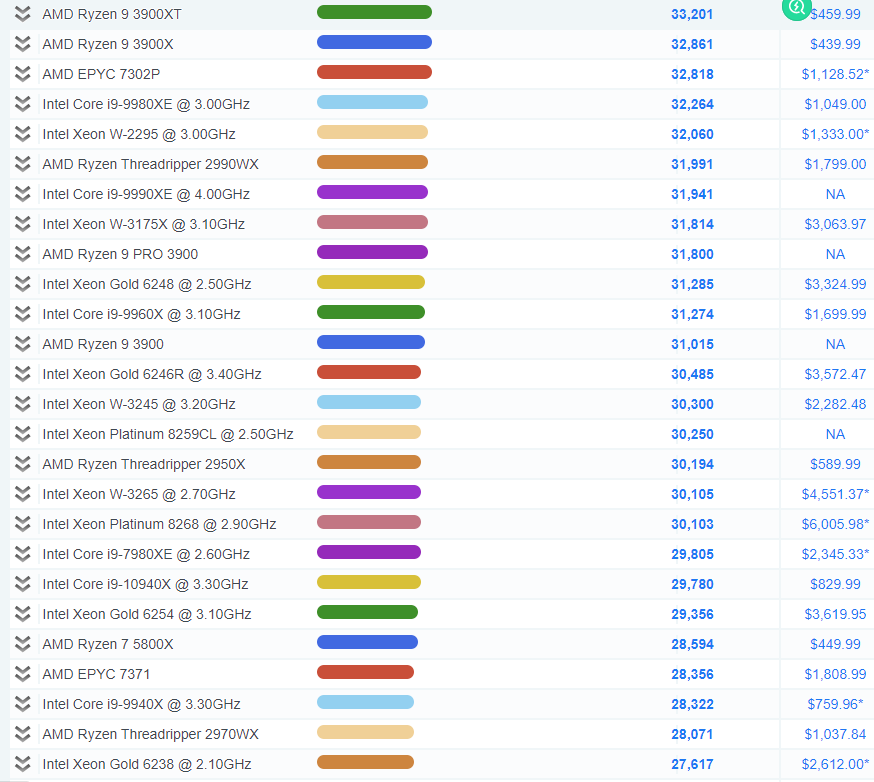Expand the Intel Xeon W-3175X row chevron
This screenshot has height=782, width=874.
click(x=22, y=224)
